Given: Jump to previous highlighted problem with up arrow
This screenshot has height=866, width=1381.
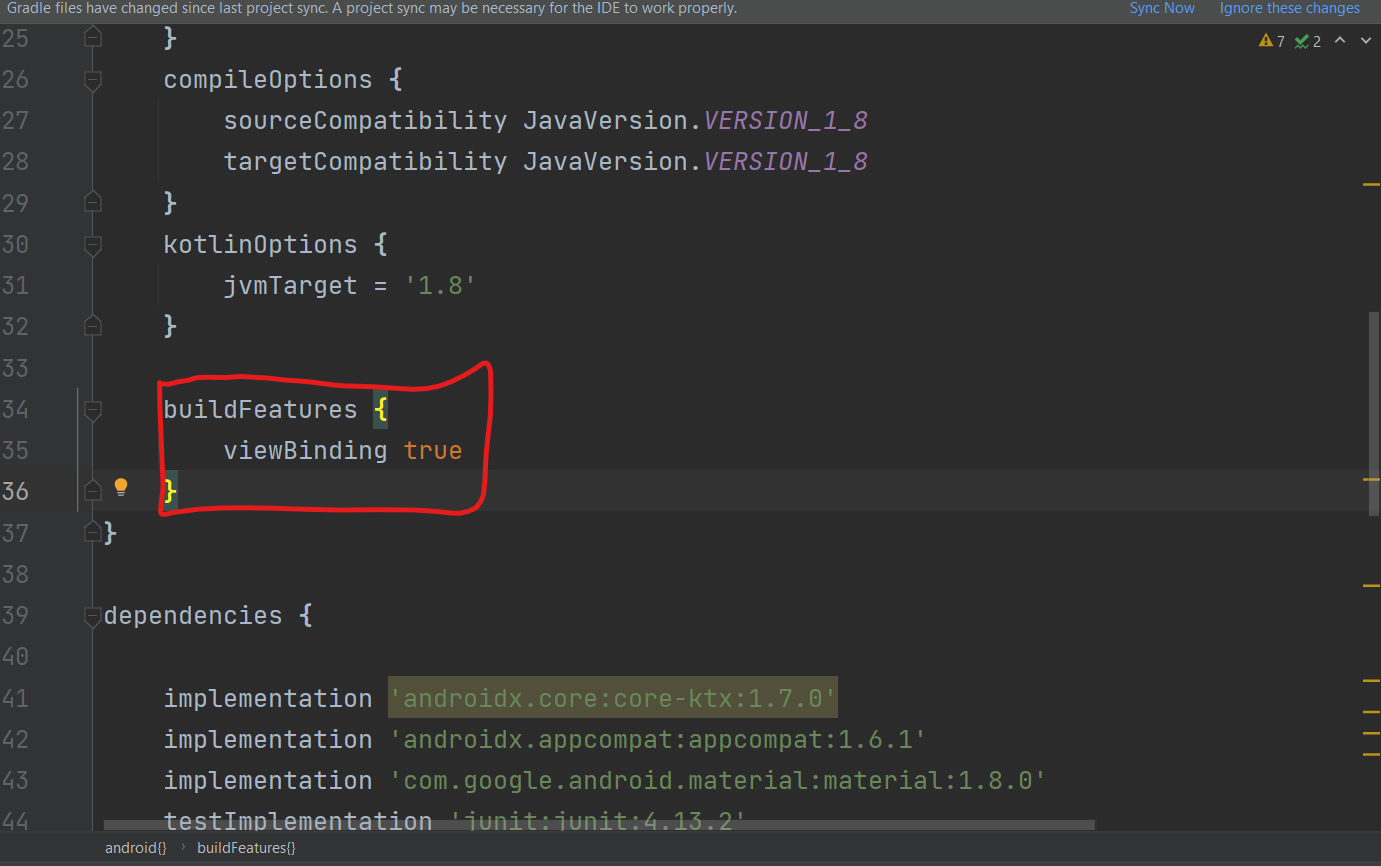Looking at the screenshot, I should click(1340, 40).
